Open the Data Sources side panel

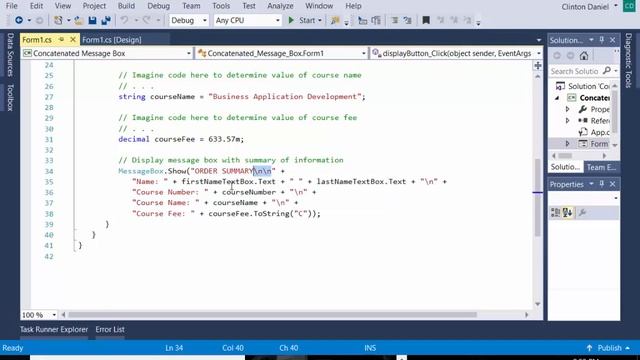click(10, 55)
